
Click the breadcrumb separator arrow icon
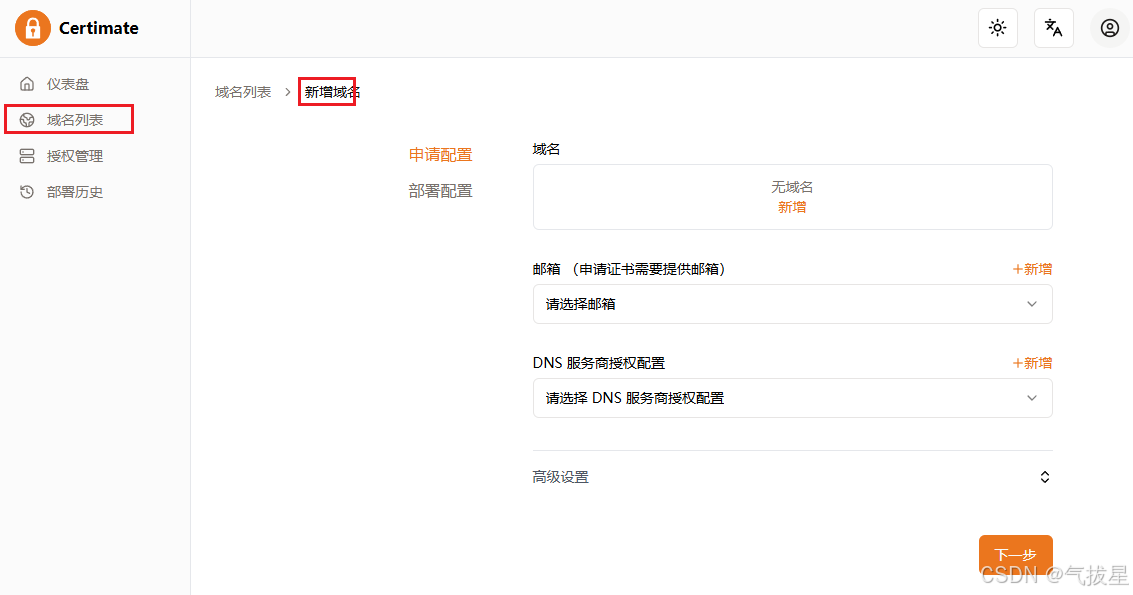[288, 92]
